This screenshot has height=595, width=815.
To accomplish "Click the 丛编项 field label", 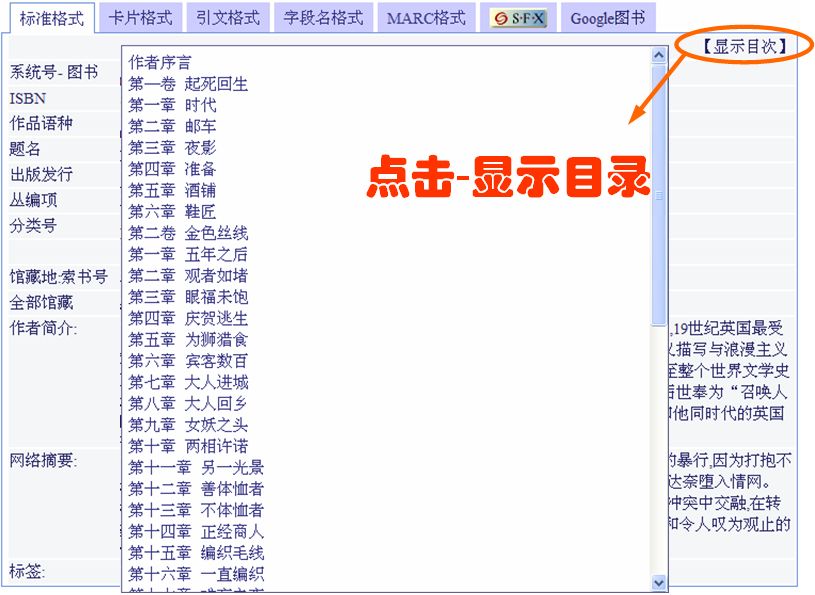I will [33, 200].
